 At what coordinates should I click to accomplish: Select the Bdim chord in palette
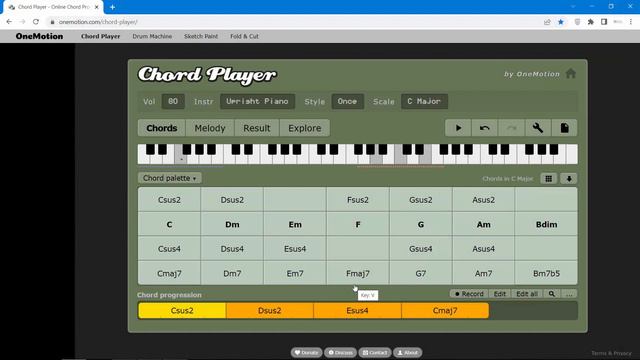click(x=546, y=224)
